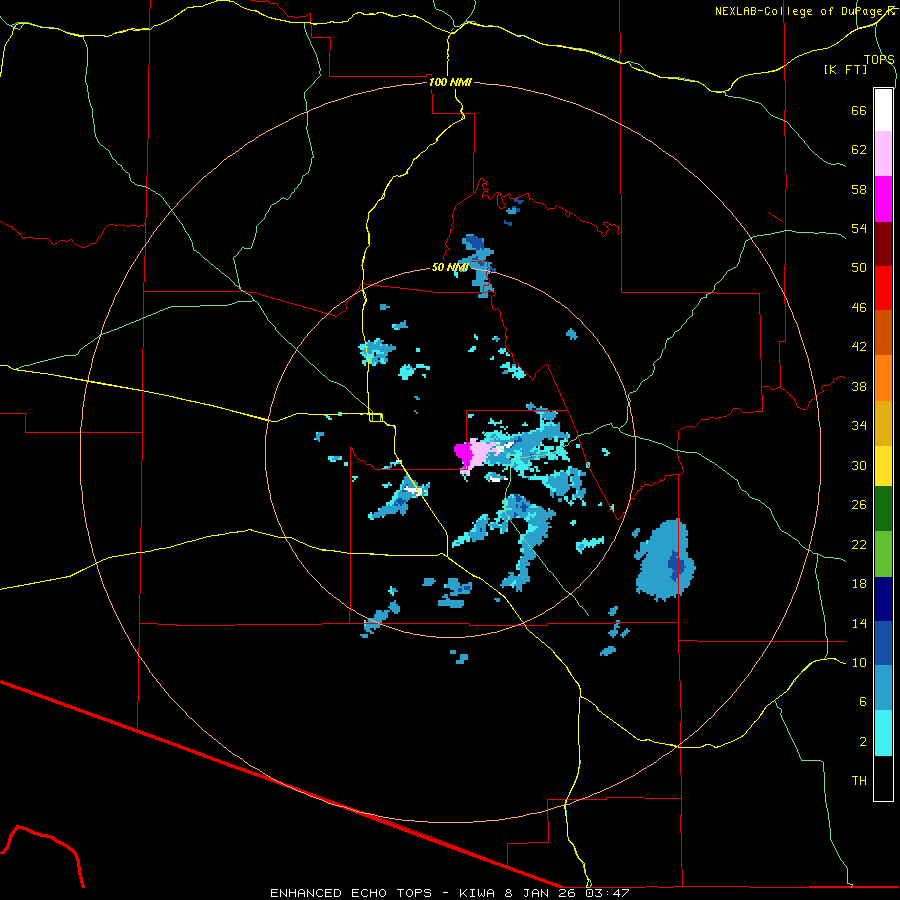Click the KIWA radar site identifier

pos(479,893)
